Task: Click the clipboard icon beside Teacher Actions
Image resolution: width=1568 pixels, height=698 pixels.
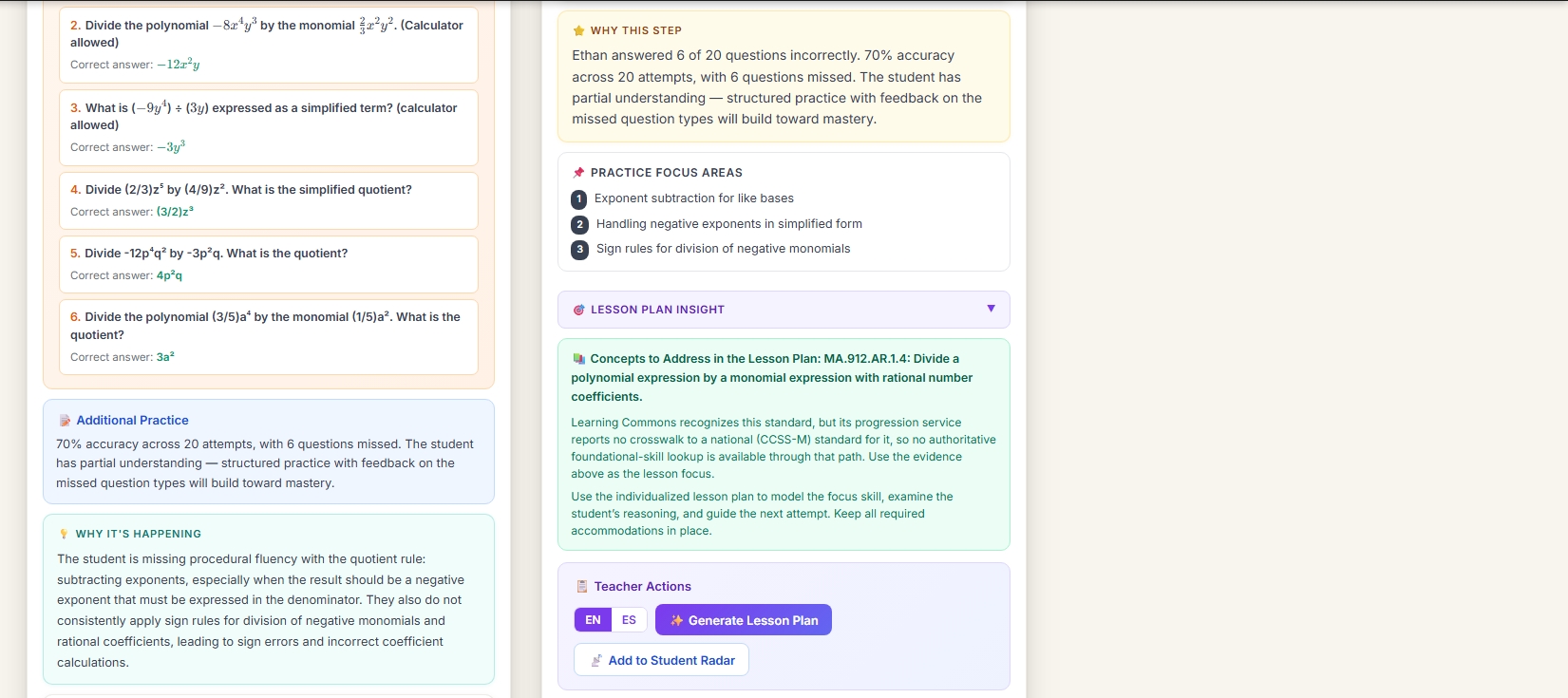Action: [x=582, y=587]
